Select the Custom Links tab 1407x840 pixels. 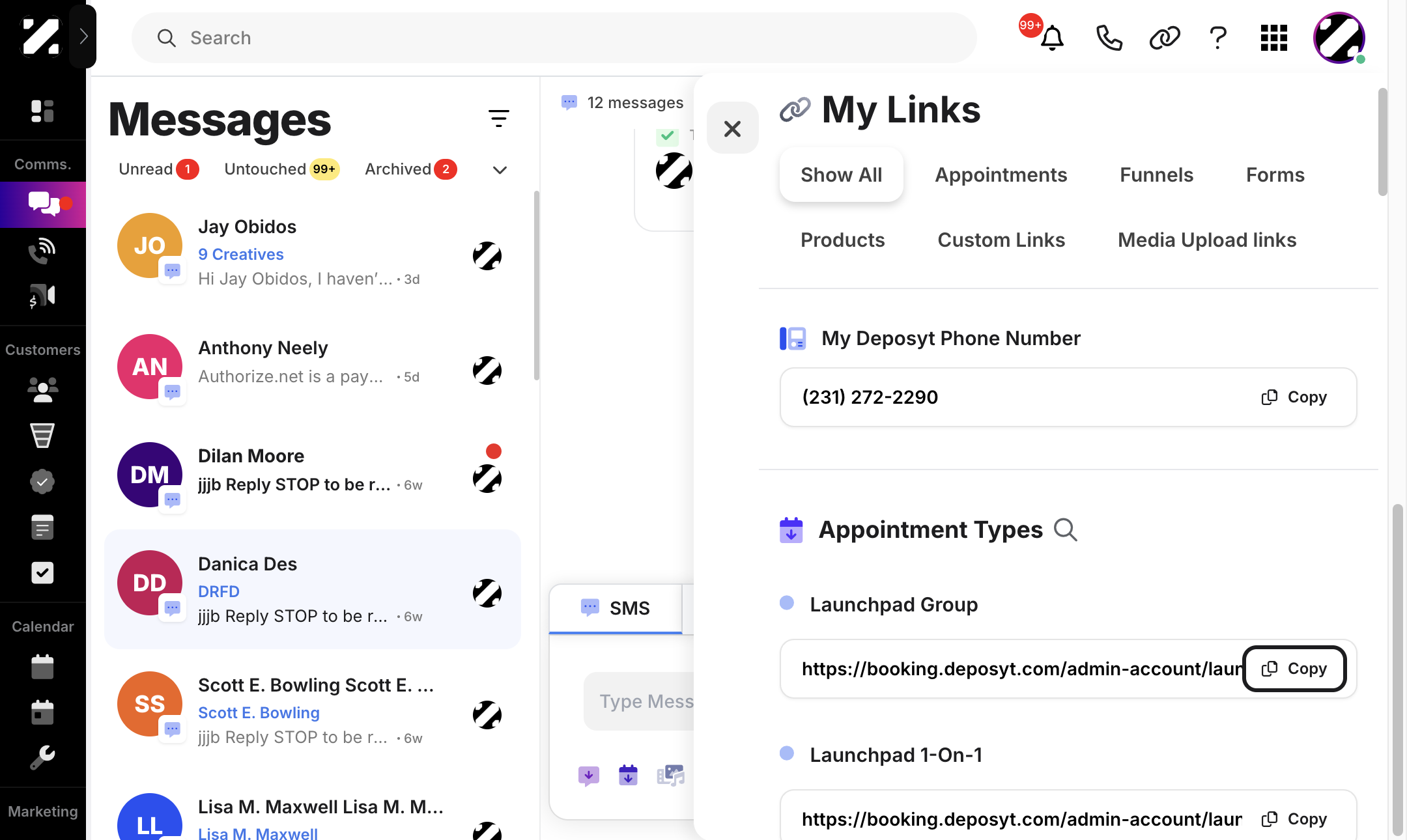click(x=1001, y=240)
